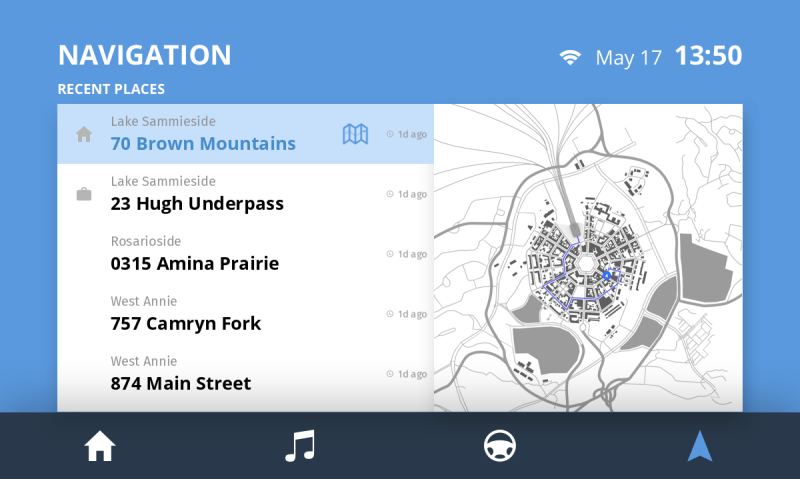Screen dimensions: 800x479
Task: Click the clock icon beside 23 Hugh Underpass
Action: tap(390, 194)
